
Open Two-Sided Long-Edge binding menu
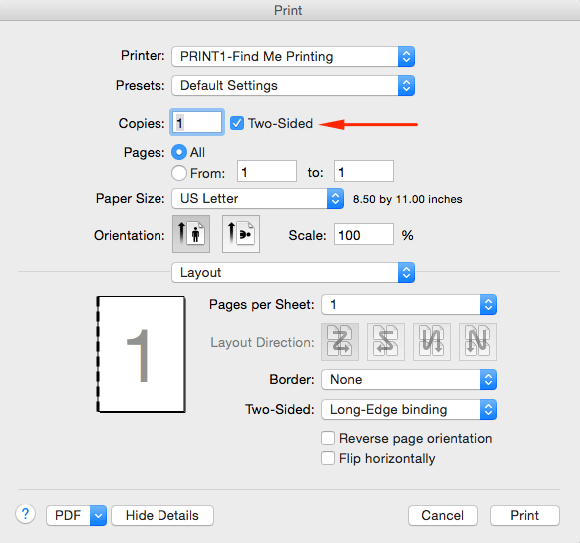409,409
